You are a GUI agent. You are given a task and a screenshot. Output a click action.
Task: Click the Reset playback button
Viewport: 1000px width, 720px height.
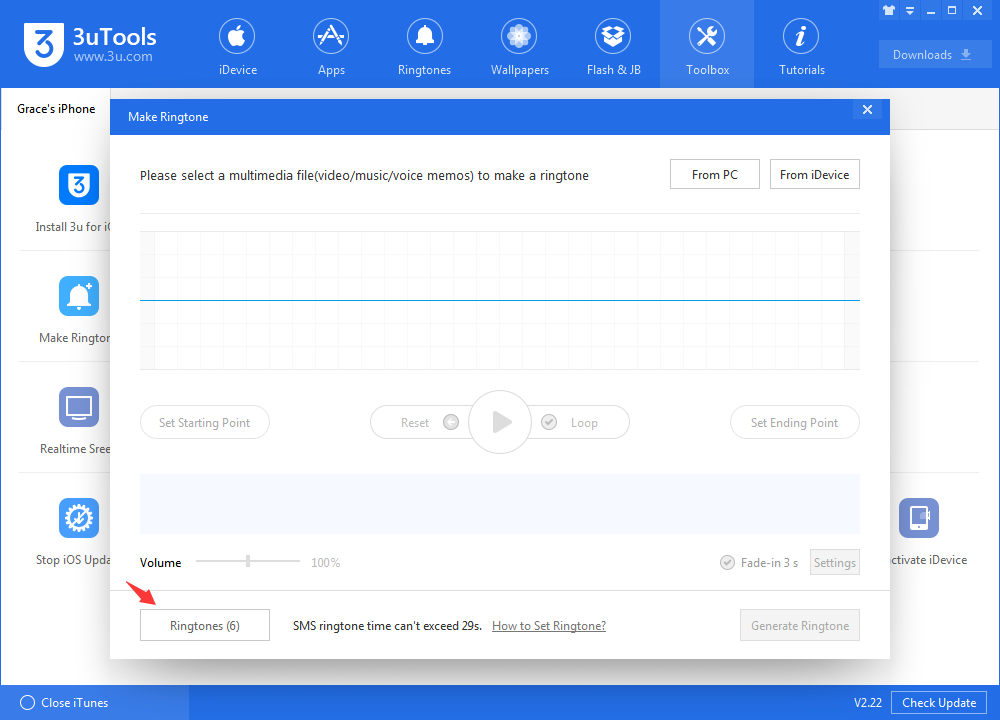point(421,422)
